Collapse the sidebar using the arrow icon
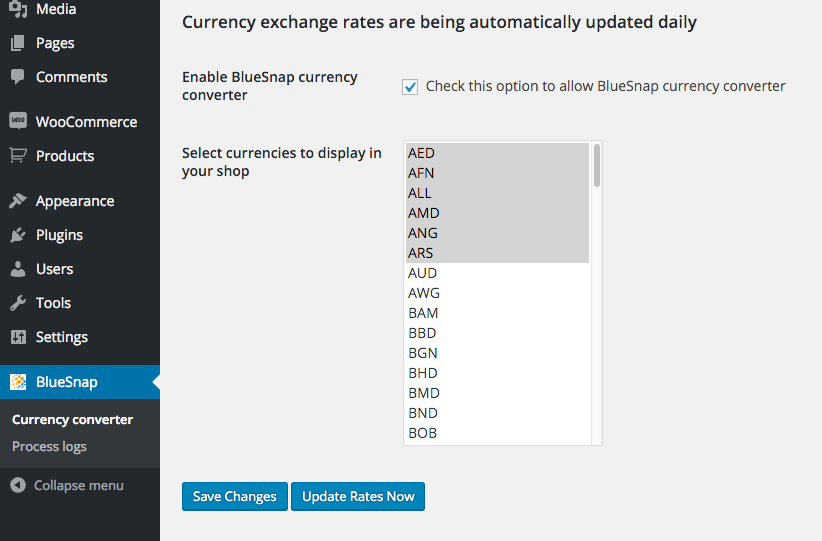The height and width of the screenshot is (541, 822). tap(18, 485)
